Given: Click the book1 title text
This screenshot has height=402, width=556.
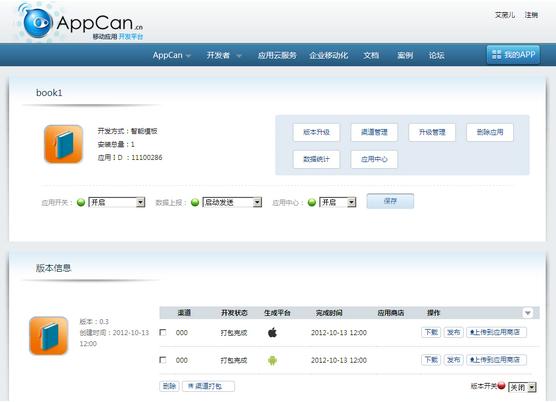Looking at the screenshot, I should tap(49, 93).
